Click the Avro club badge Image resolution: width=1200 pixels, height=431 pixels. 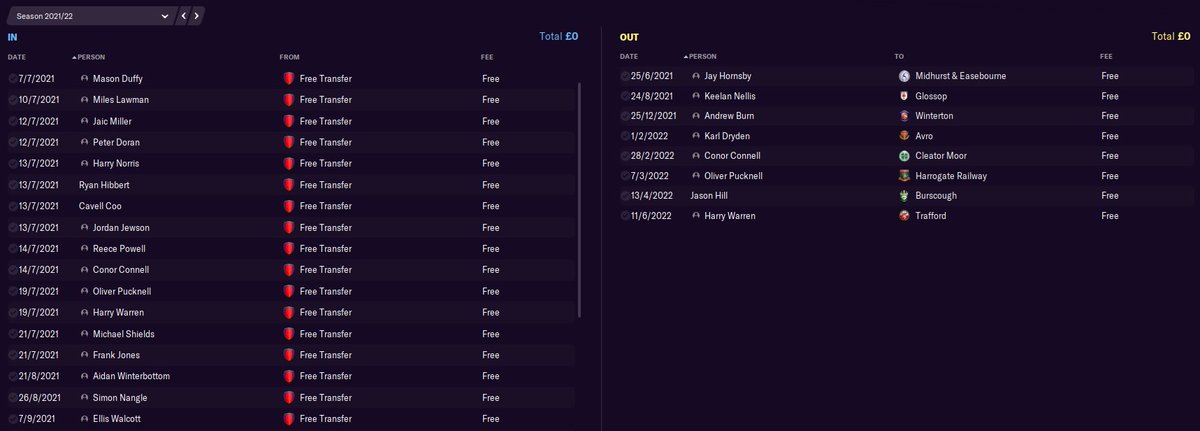[x=904, y=136]
